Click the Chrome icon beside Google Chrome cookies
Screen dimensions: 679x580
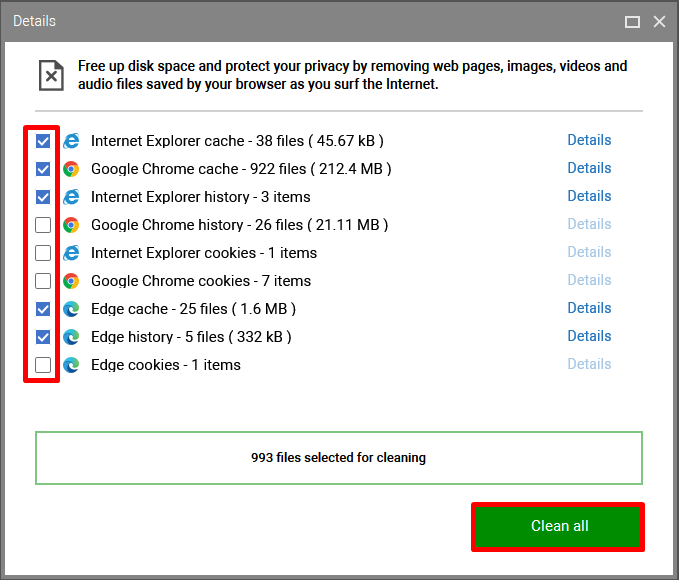pyautogui.click(x=71, y=281)
